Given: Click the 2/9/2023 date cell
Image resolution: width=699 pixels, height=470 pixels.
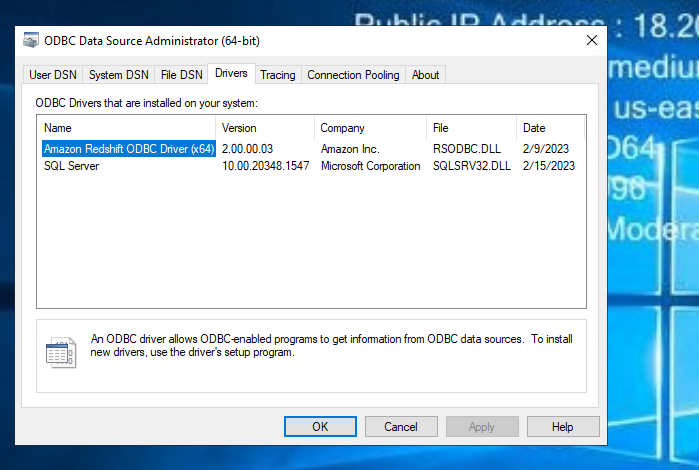Looking at the screenshot, I should tap(546, 149).
